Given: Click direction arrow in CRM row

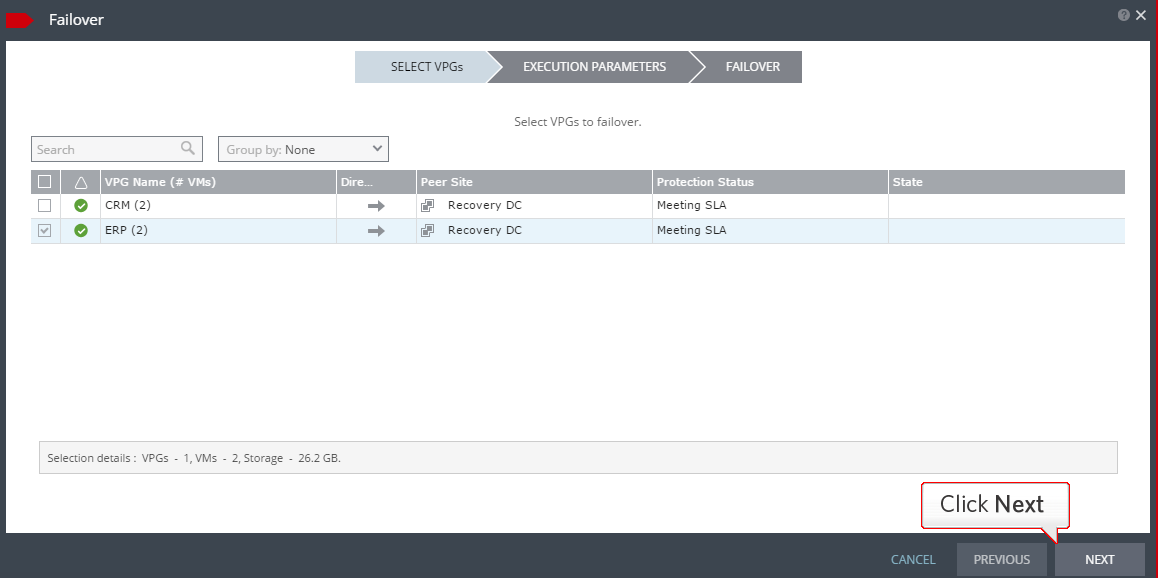Looking at the screenshot, I should 376,206.
